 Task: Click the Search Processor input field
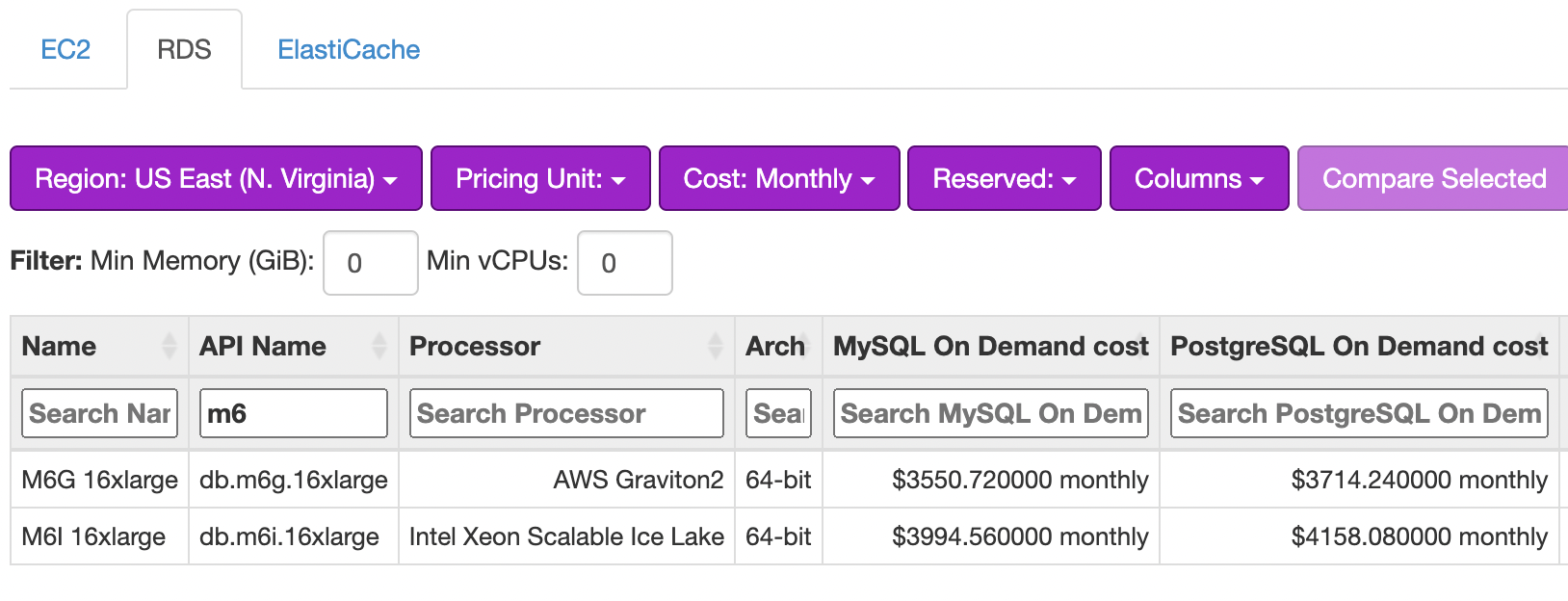[565, 413]
